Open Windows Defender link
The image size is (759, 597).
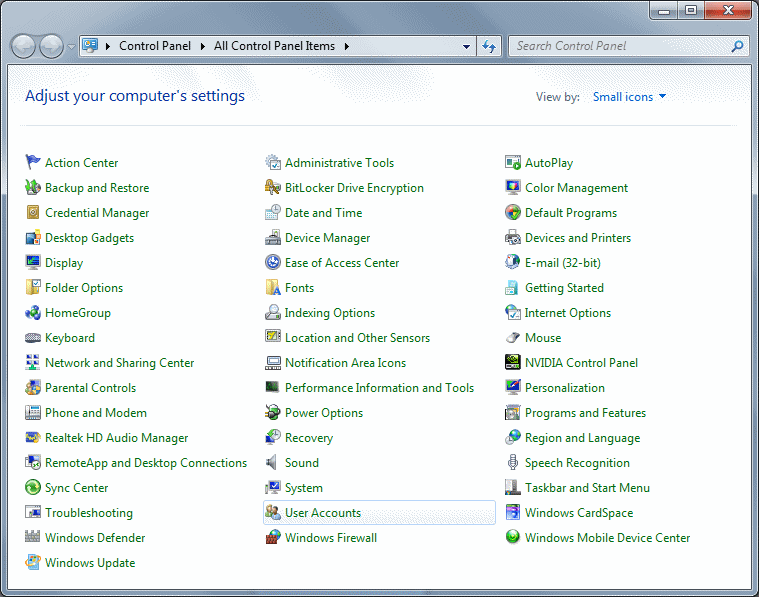click(95, 537)
